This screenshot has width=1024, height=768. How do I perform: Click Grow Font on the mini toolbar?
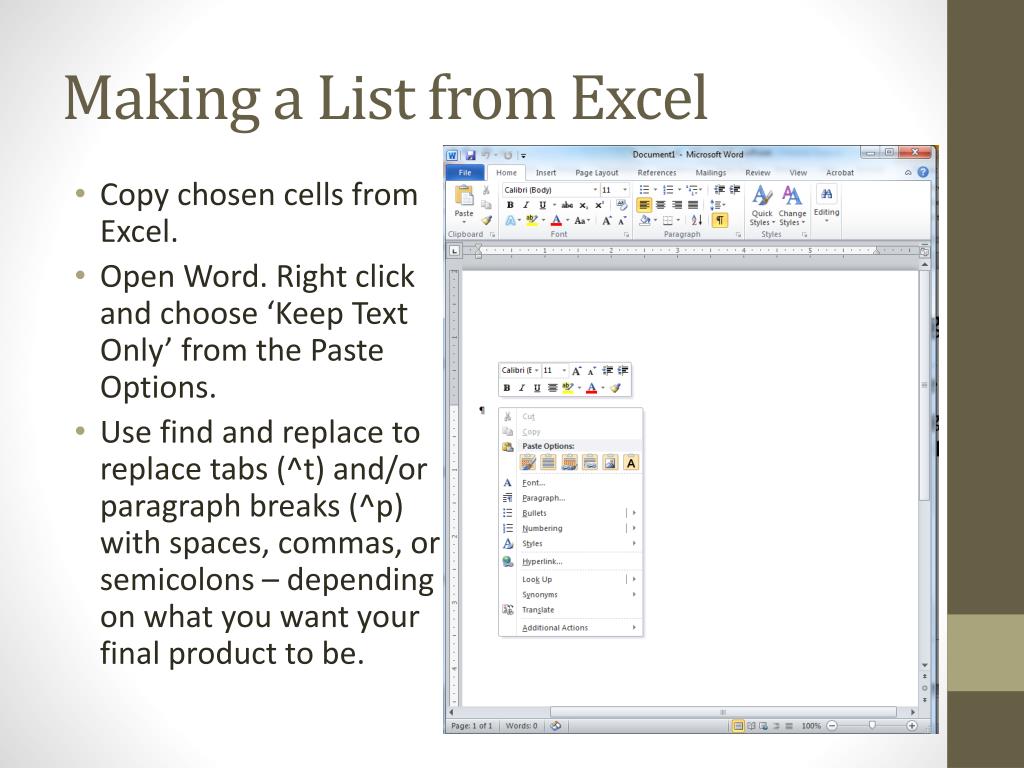pyautogui.click(x=576, y=371)
